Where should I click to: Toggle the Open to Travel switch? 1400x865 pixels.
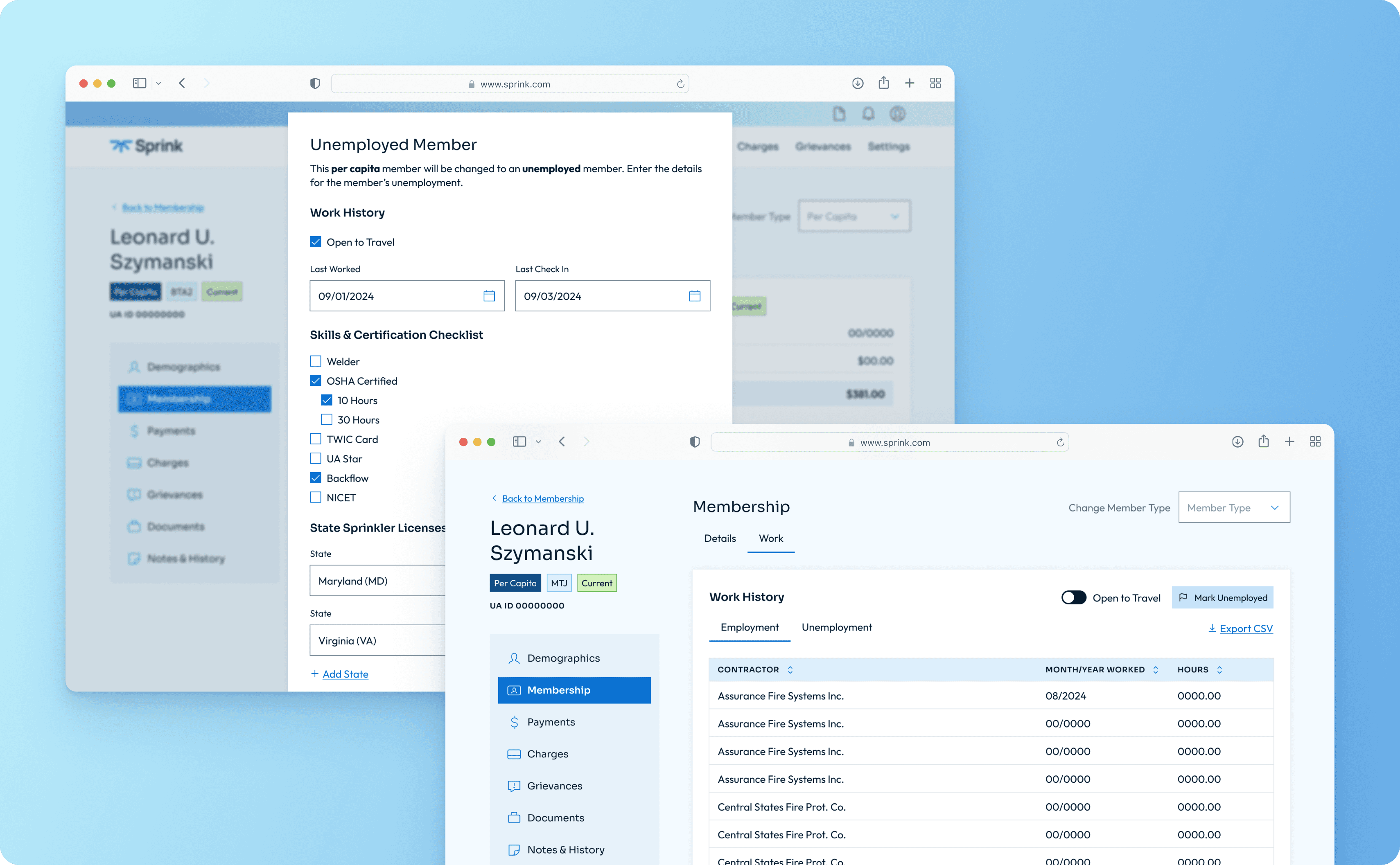point(1073,597)
